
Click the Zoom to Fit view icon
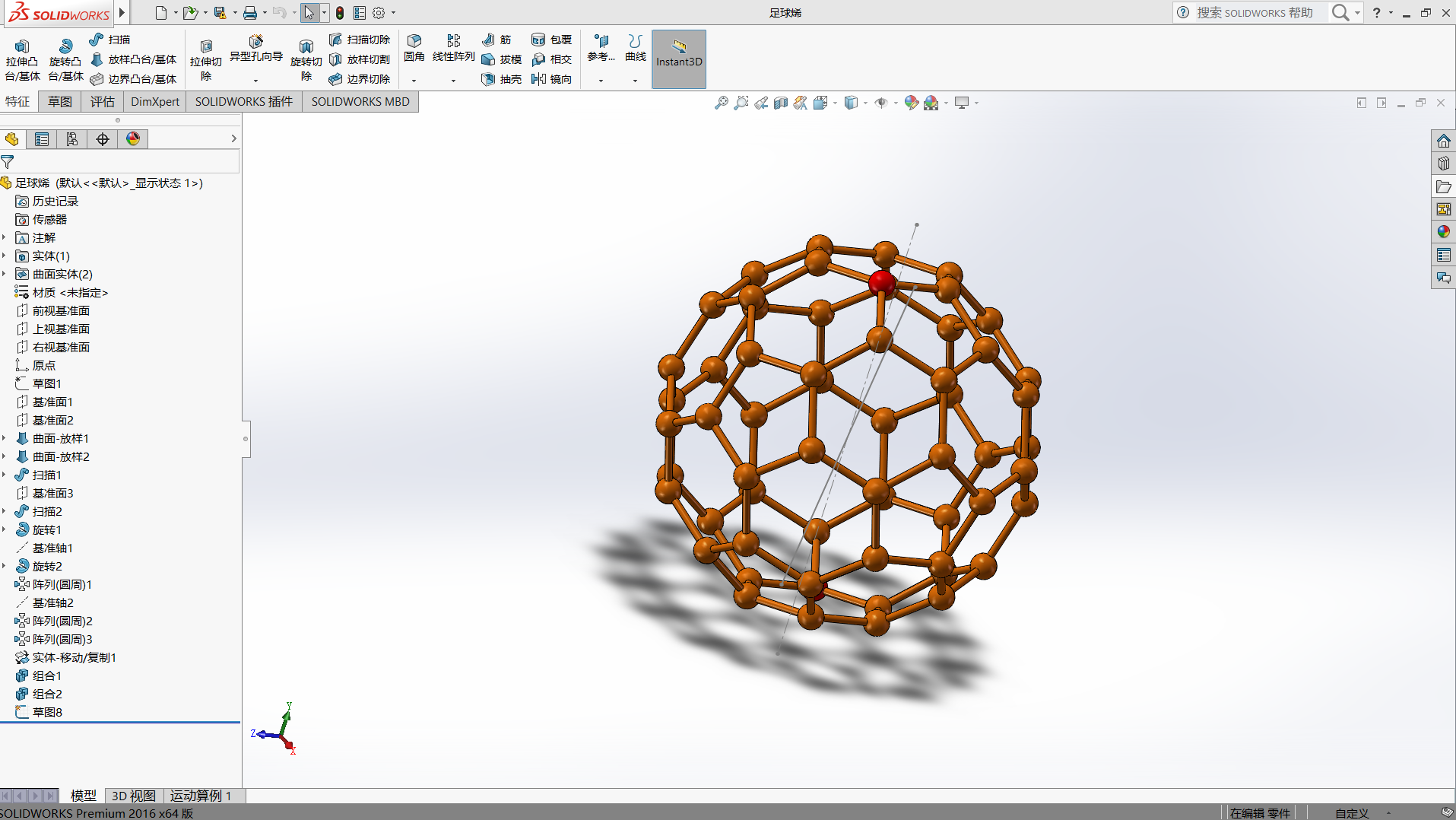point(721,103)
